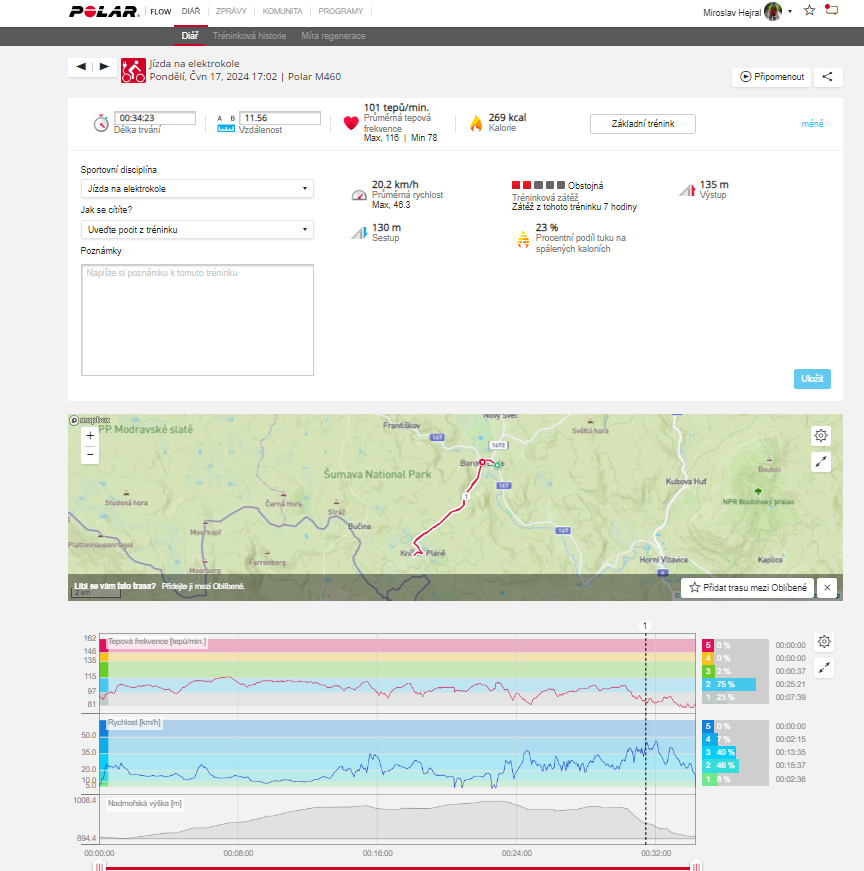Switch to Míra regenerace tab

pos(333,36)
